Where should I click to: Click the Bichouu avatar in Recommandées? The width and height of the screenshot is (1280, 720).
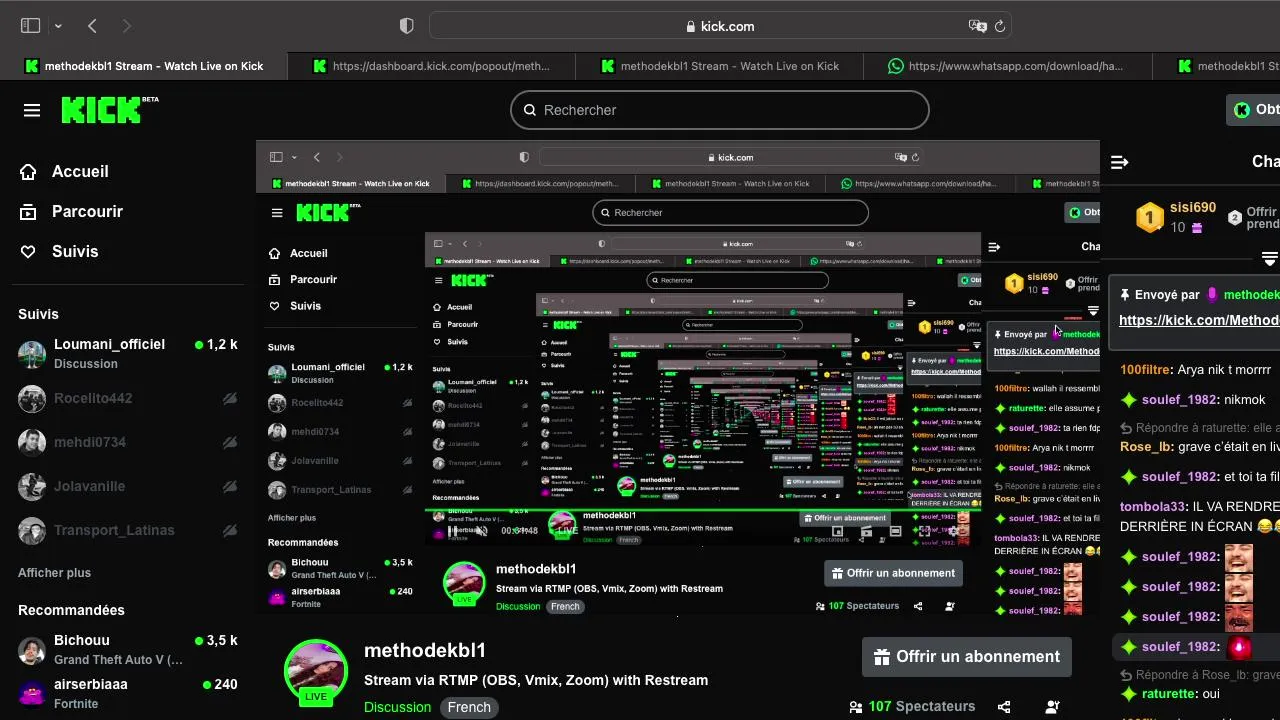coord(32,650)
